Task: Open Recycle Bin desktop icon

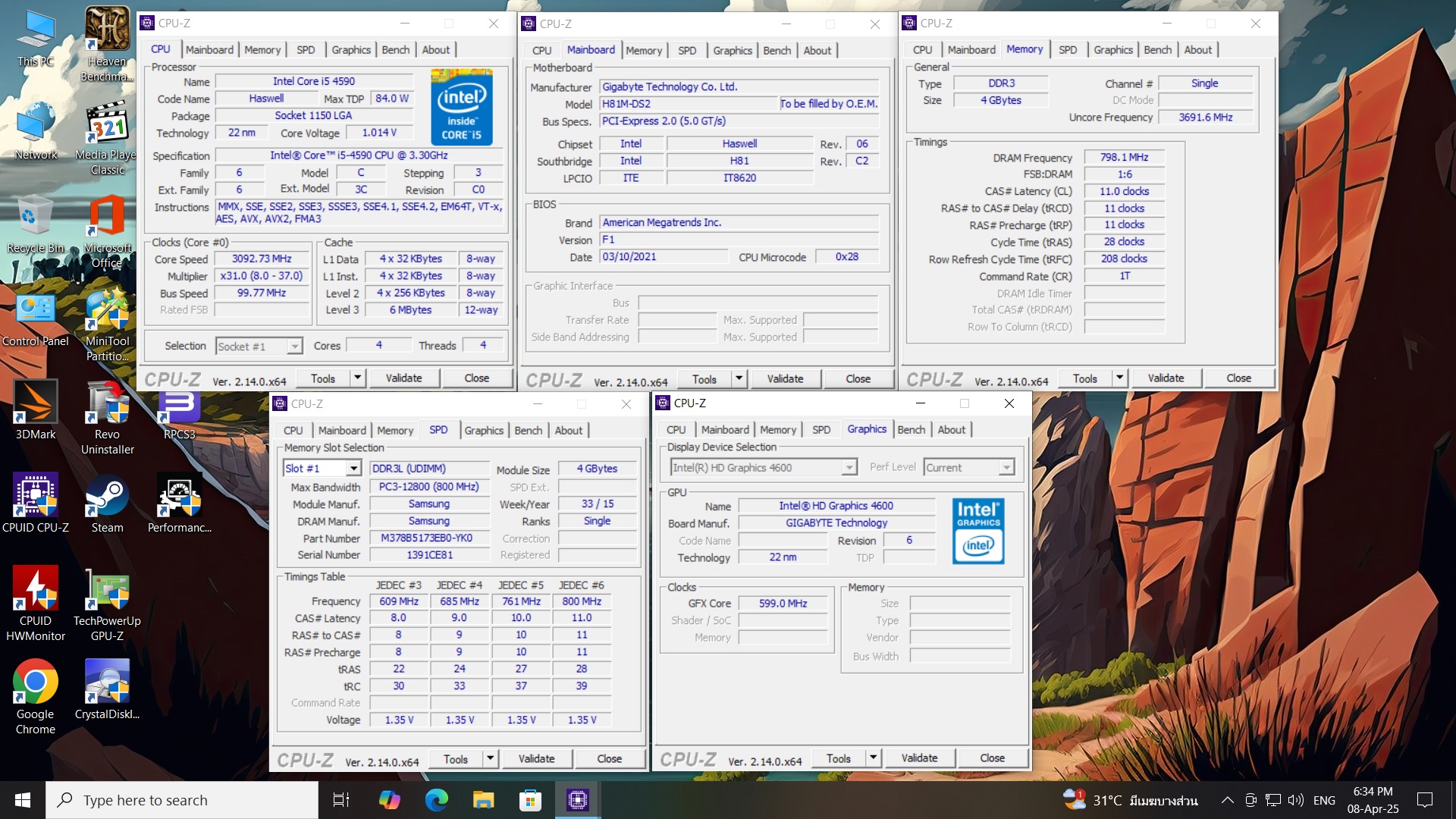Action: tap(36, 224)
